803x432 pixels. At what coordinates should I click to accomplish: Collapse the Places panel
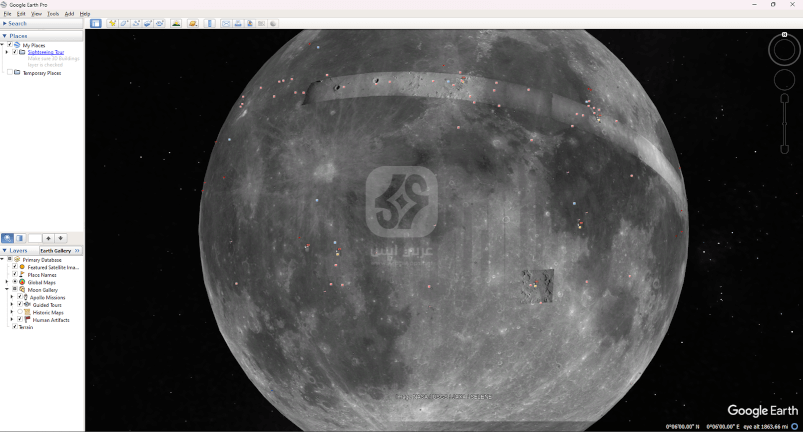coord(5,36)
